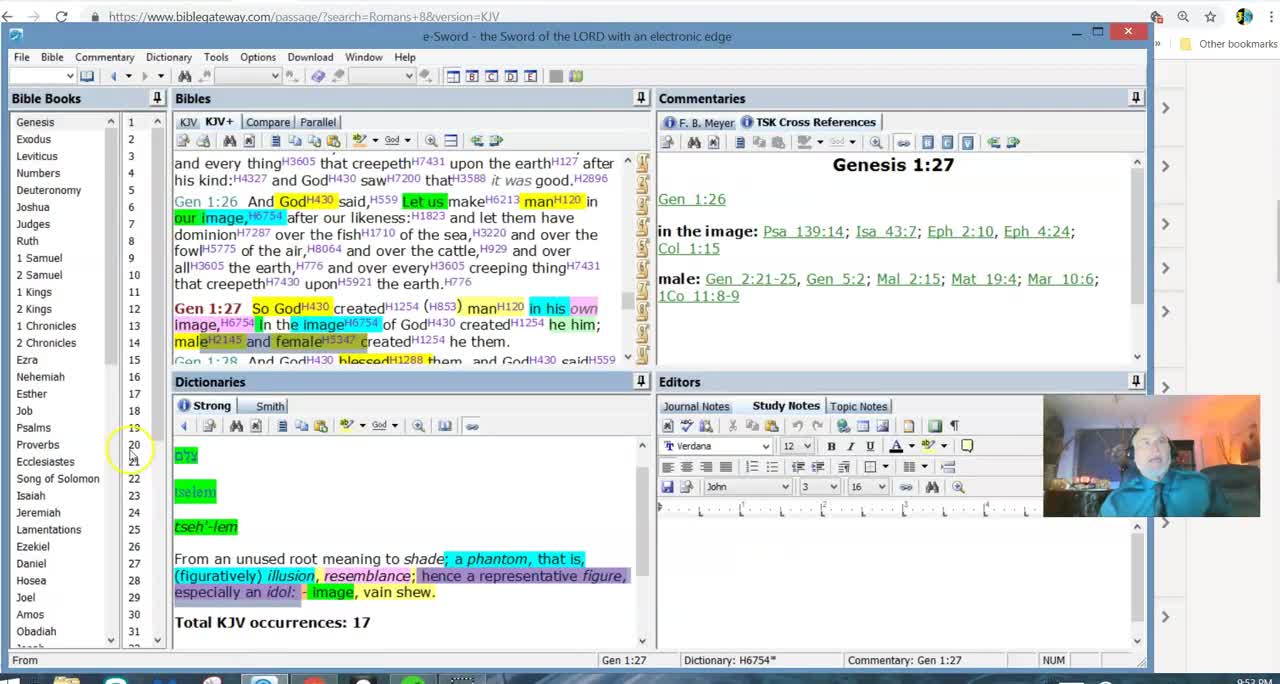Click the font color A swatch

tap(896, 446)
